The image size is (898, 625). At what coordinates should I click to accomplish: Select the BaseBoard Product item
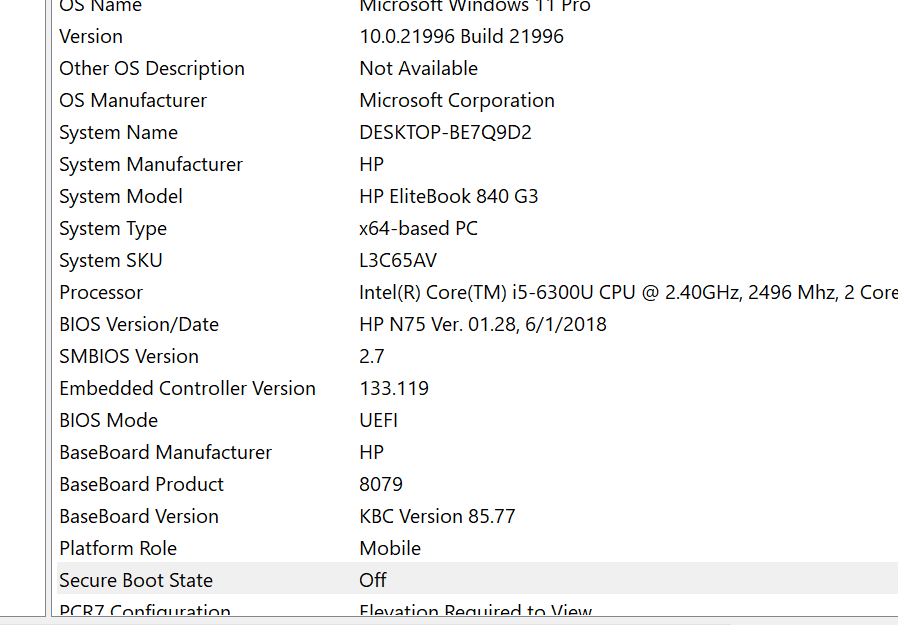(141, 484)
